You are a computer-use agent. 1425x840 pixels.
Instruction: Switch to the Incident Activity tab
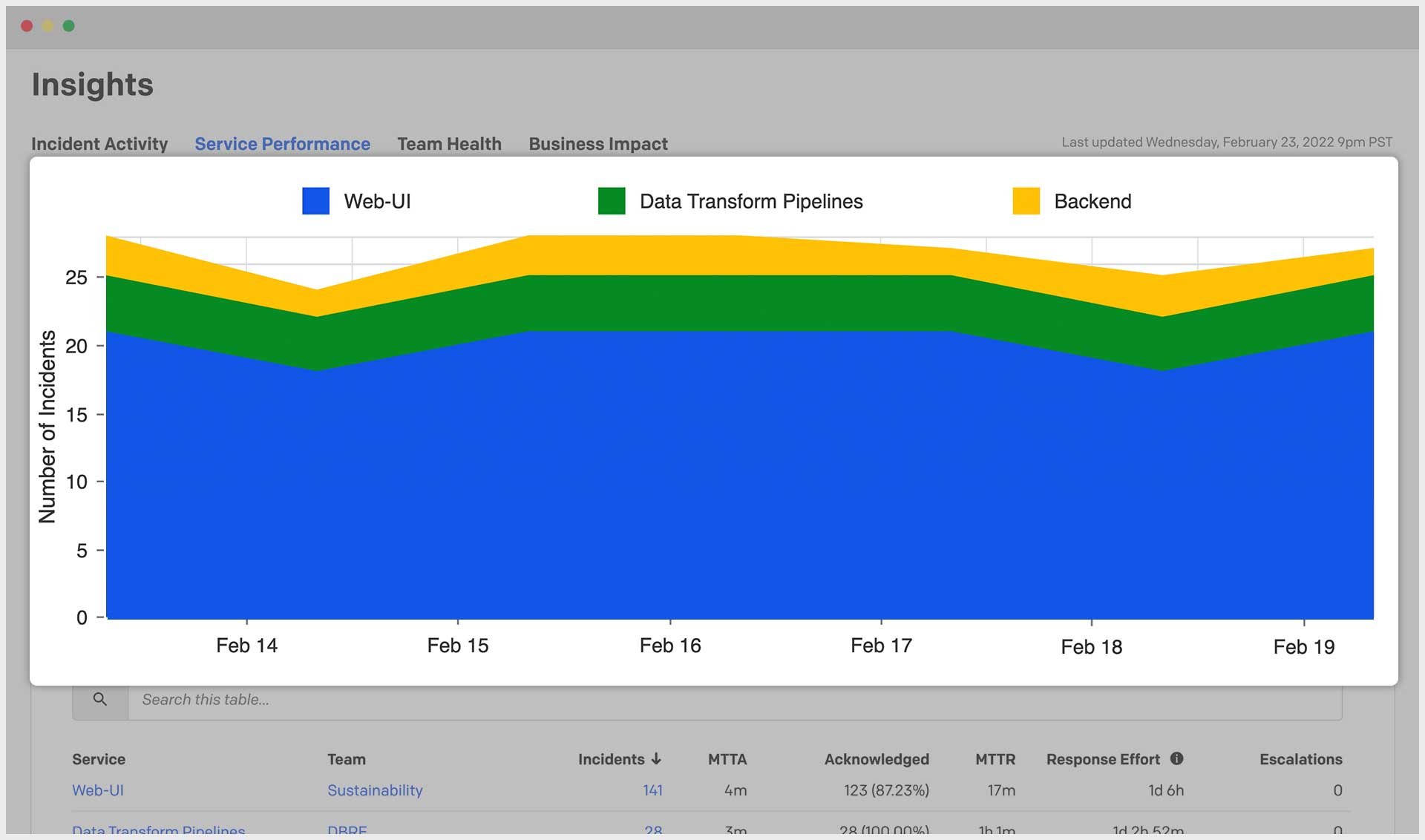click(x=99, y=144)
